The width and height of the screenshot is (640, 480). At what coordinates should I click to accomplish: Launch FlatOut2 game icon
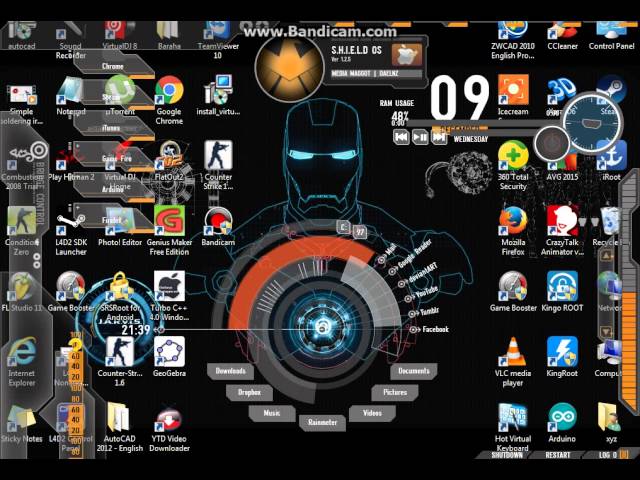tap(169, 156)
